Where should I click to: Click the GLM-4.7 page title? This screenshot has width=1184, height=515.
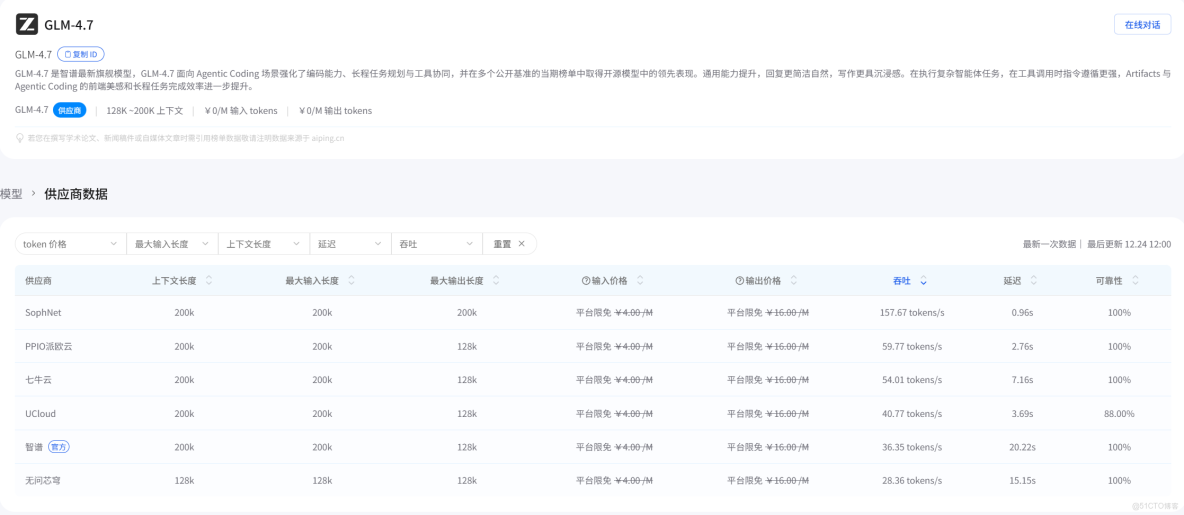[69, 25]
